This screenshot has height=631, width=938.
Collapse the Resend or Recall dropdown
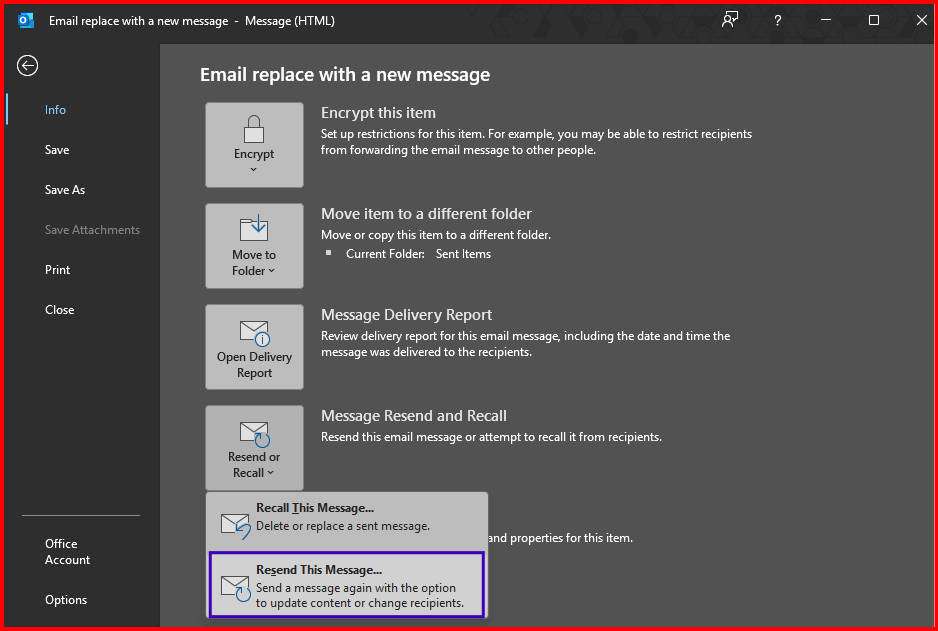254,448
